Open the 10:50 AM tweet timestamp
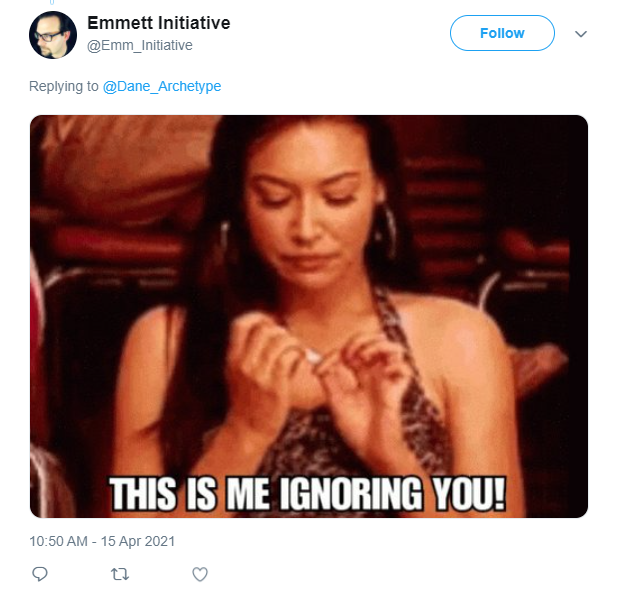The height and width of the screenshot is (606, 617). coord(58,541)
